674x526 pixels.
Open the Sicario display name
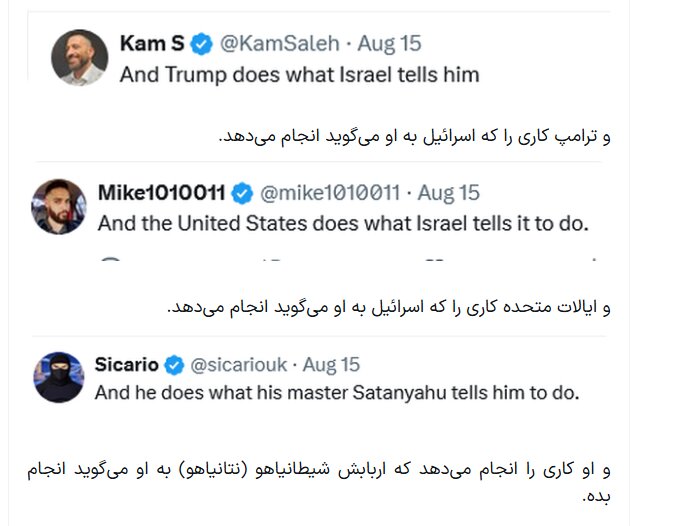pyautogui.click(x=127, y=363)
